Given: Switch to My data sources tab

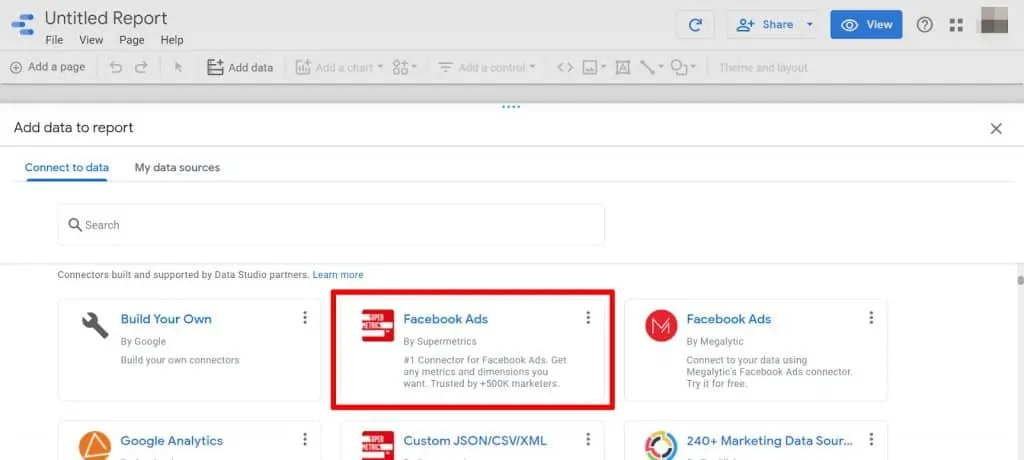Looking at the screenshot, I should pos(177,168).
